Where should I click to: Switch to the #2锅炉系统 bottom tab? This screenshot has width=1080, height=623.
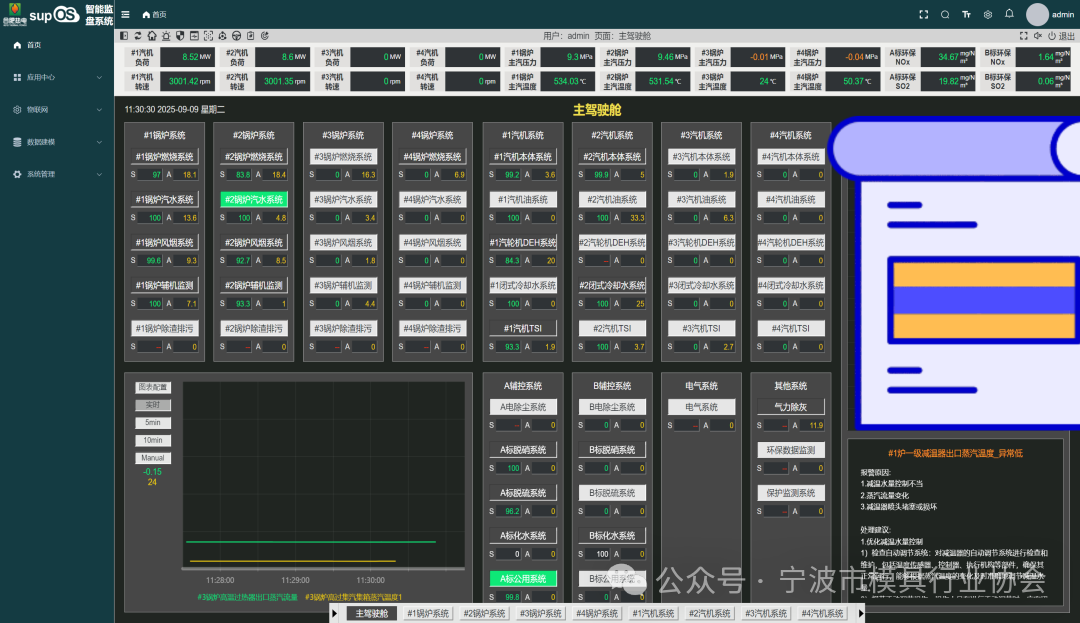coord(484,613)
